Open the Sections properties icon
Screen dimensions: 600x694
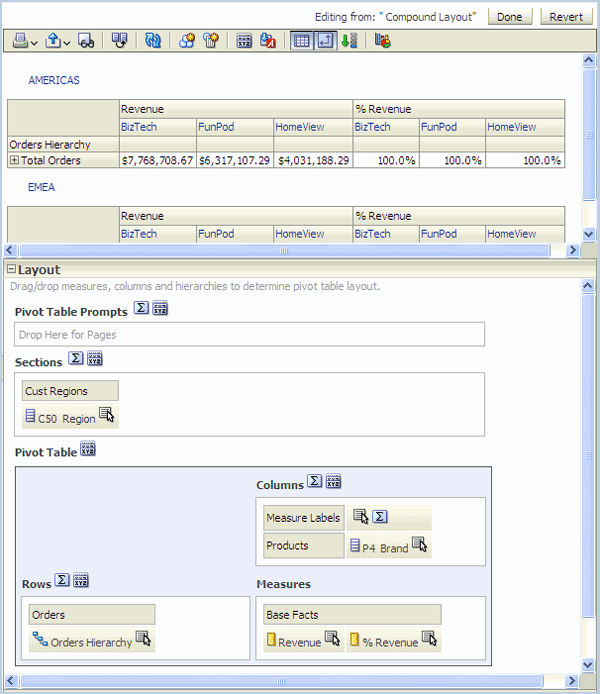coord(95,358)
